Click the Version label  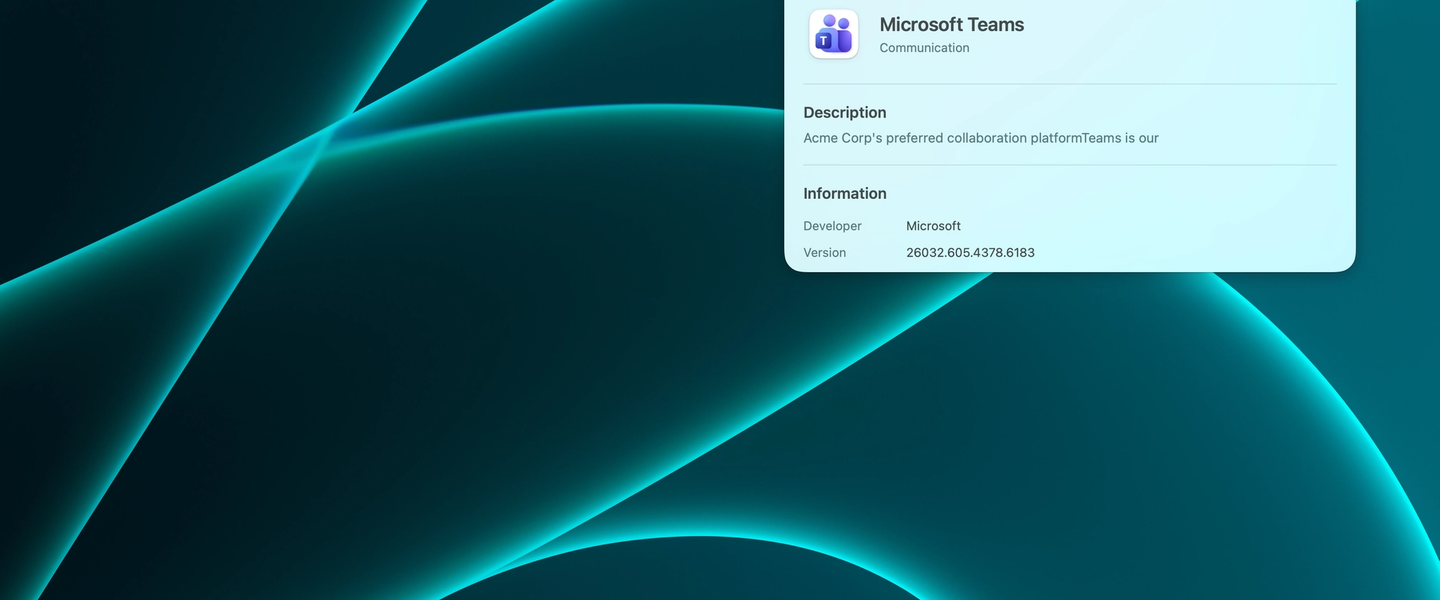[825, 253]
